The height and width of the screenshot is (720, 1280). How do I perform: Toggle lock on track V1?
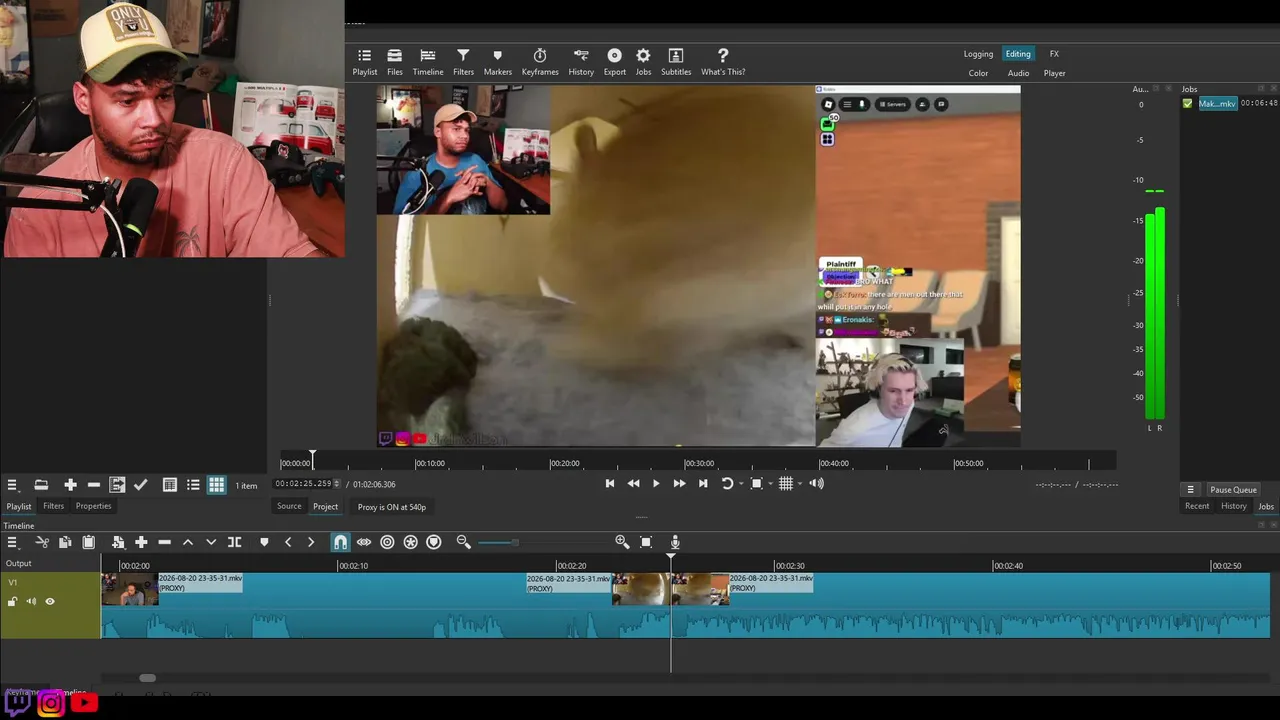(12, 601)
